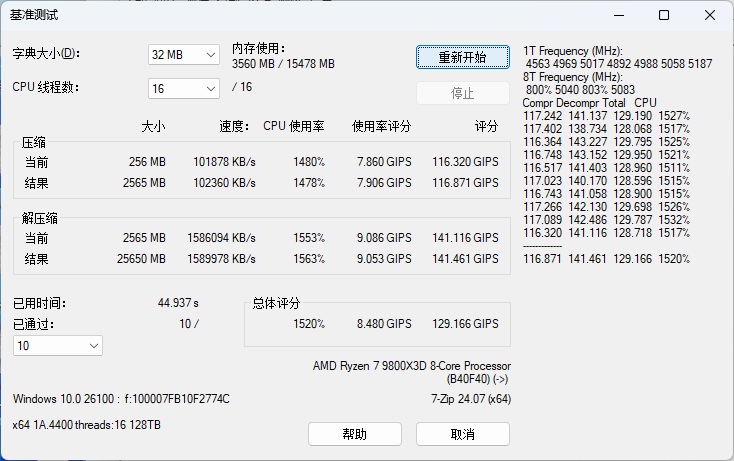Click the CPU 线程数 label
734x461 pixels.
pos(45,87)
